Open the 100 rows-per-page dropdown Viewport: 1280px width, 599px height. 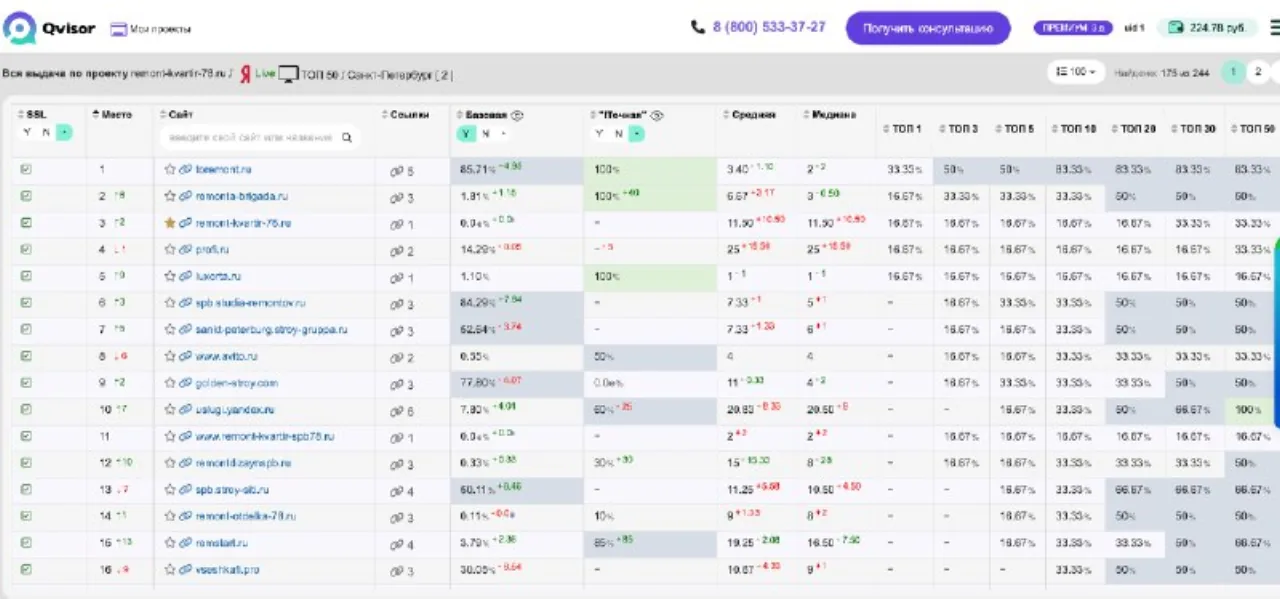[1076, 72]
